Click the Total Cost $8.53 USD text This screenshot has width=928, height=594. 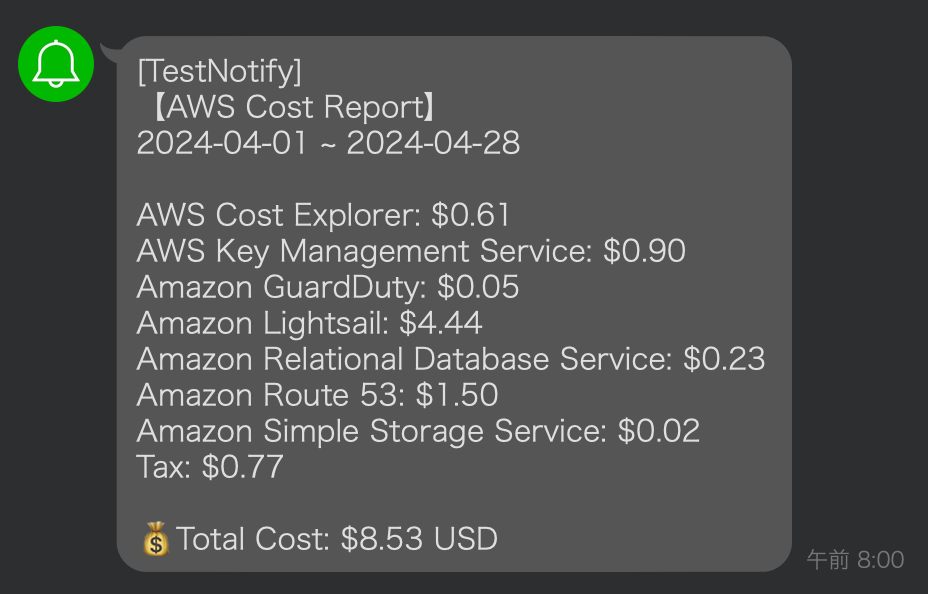pos(337,539)
